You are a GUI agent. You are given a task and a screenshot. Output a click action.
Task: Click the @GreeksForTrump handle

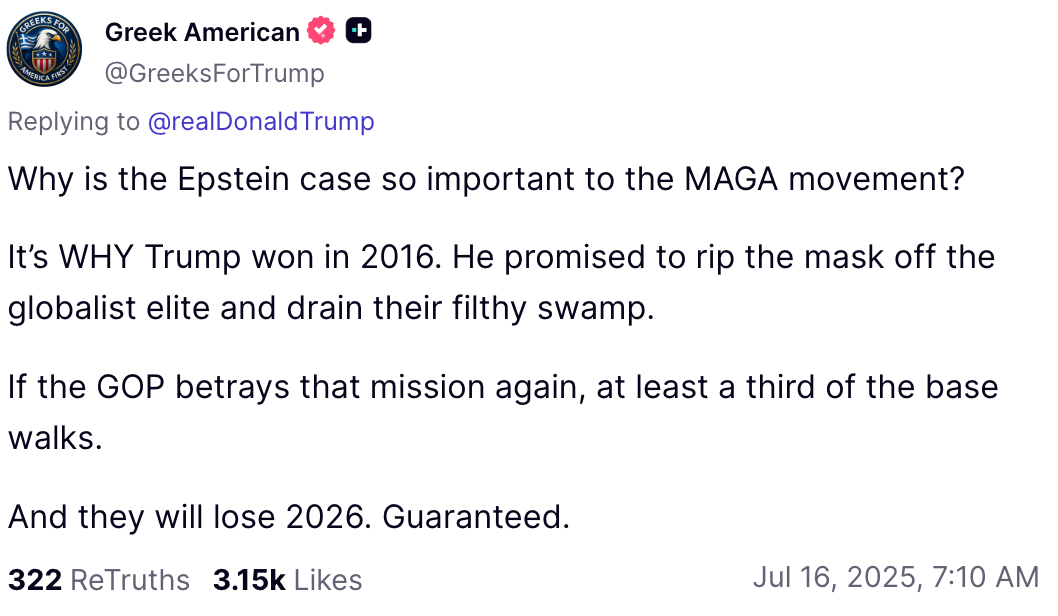(x=215, y=73)
